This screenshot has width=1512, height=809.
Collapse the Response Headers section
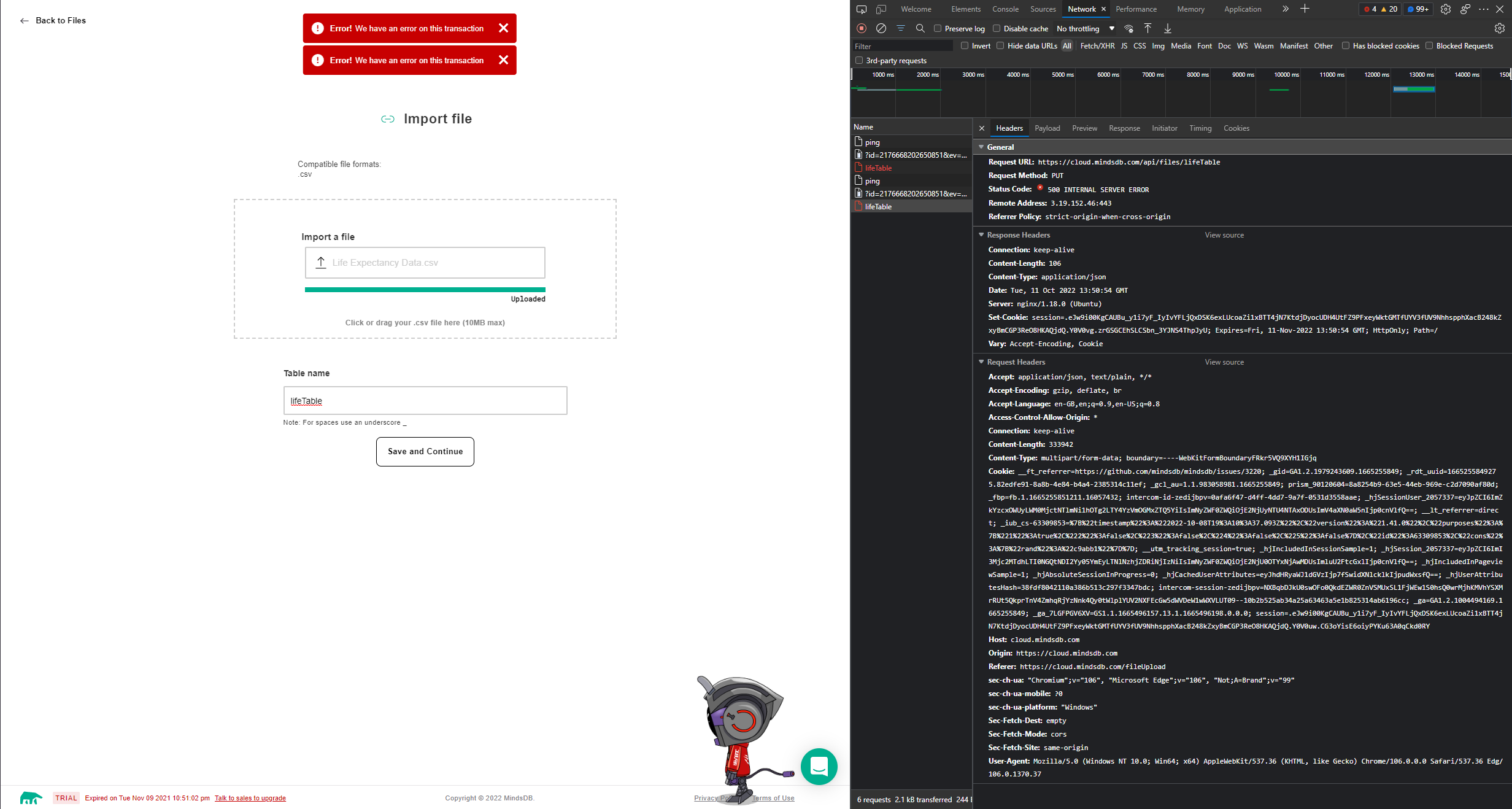tap(981, 234)
